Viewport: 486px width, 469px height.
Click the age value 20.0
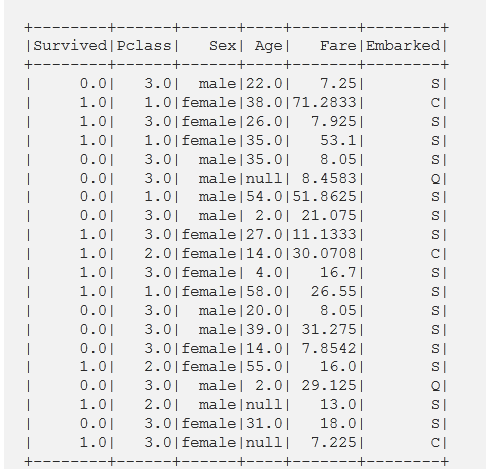(x=264, y=310)
